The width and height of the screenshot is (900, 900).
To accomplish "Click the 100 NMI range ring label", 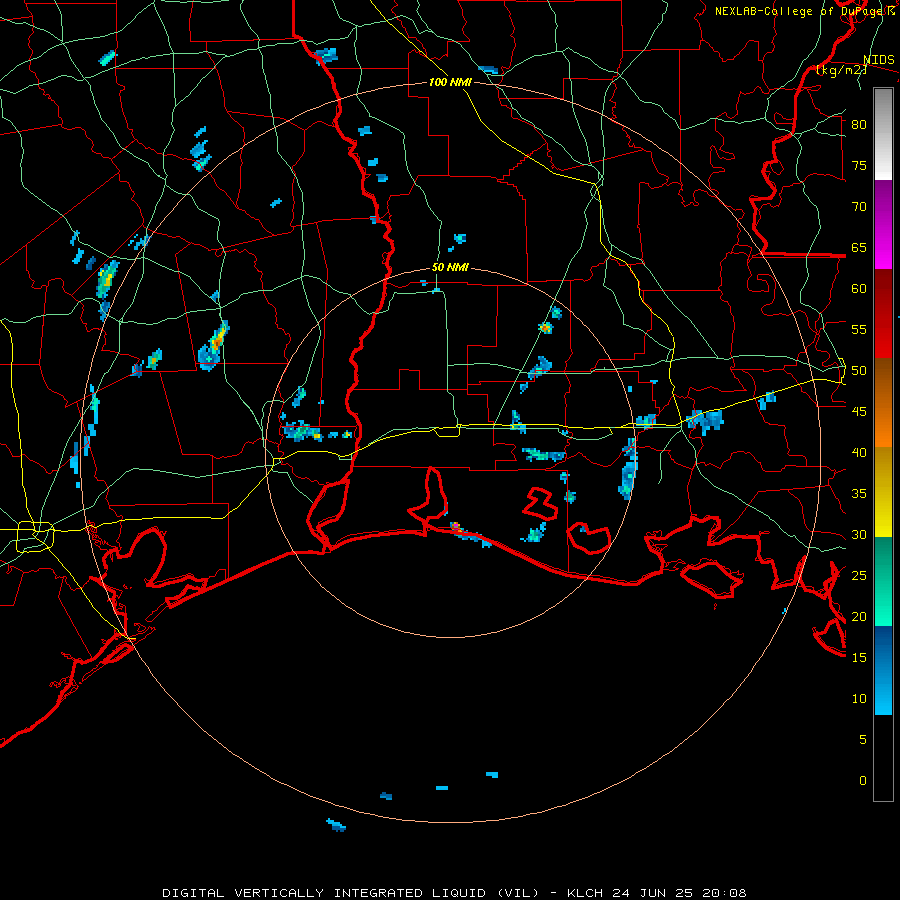I will (x=450, y=82).
